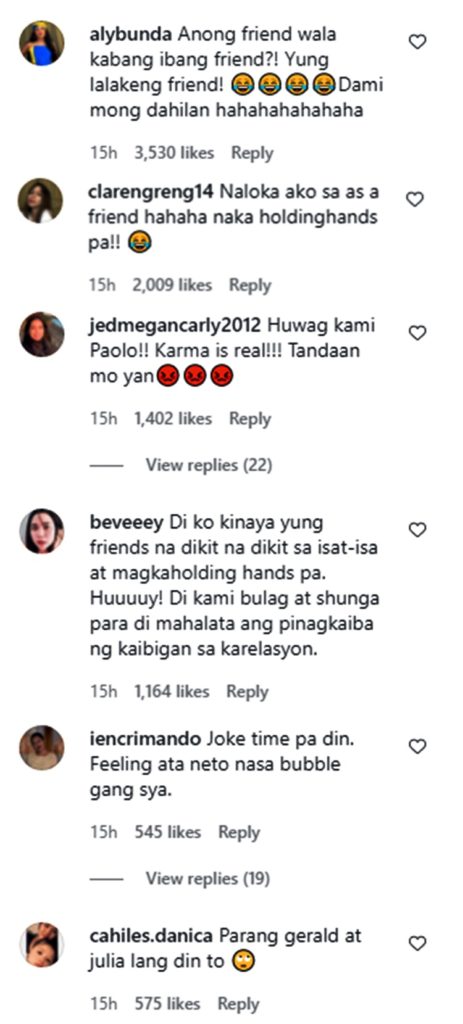Like jedmegancarly2012's comment via the heart
The image size is (463, 1024).
(x=417, y=333)
